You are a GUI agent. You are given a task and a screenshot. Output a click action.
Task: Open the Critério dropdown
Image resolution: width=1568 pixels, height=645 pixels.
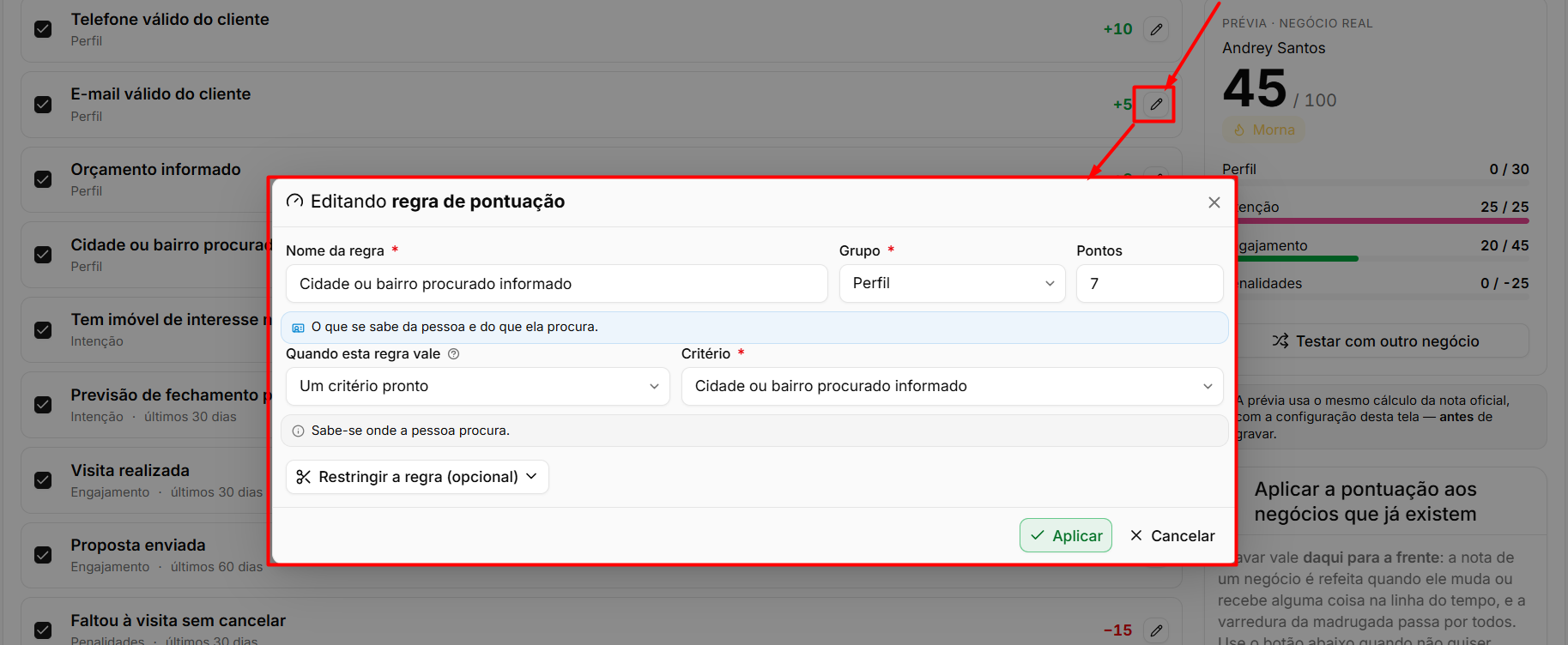(952, 387)
